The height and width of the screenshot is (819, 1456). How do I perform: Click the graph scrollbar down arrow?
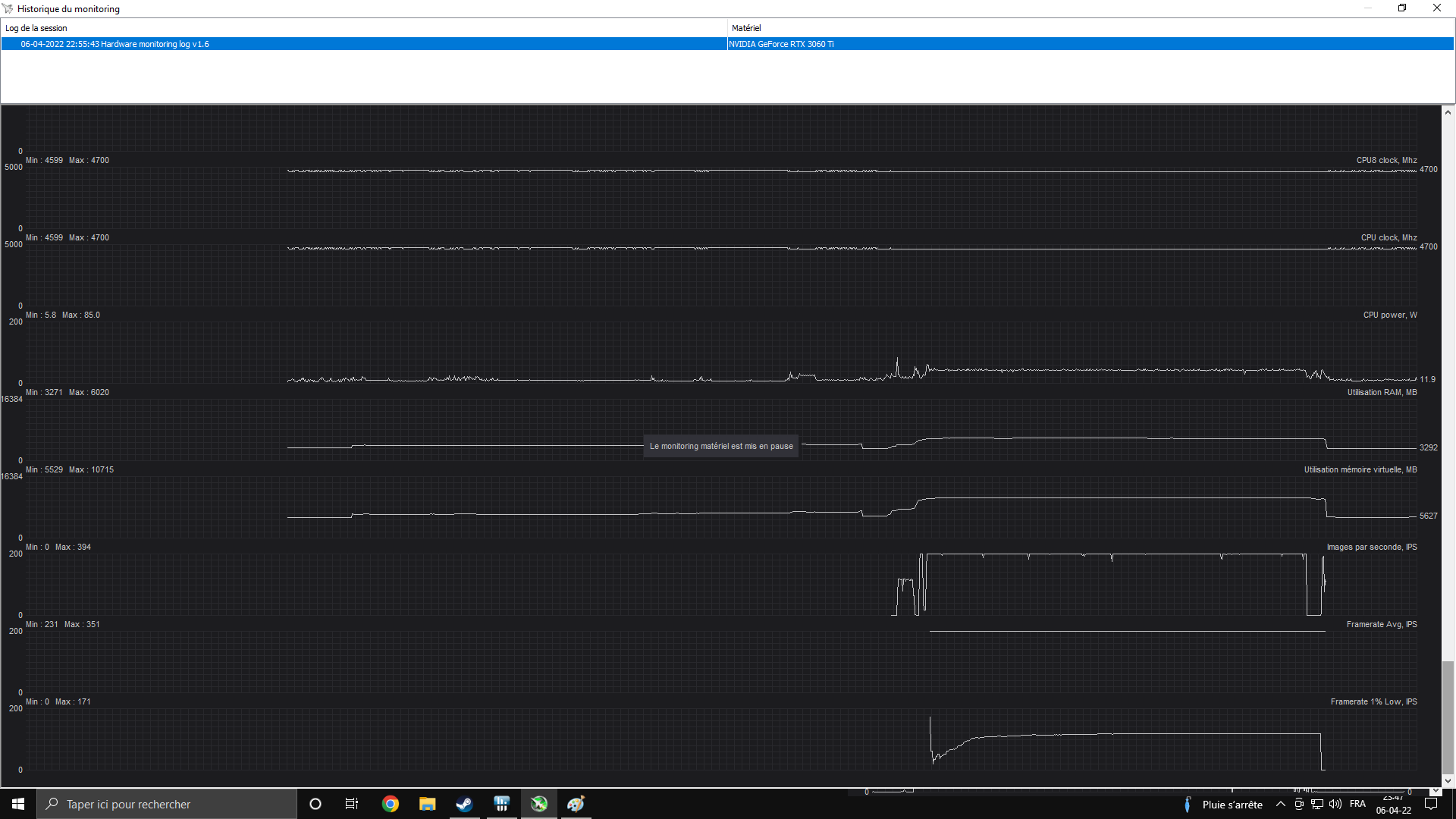click(x=1448, y=780)
